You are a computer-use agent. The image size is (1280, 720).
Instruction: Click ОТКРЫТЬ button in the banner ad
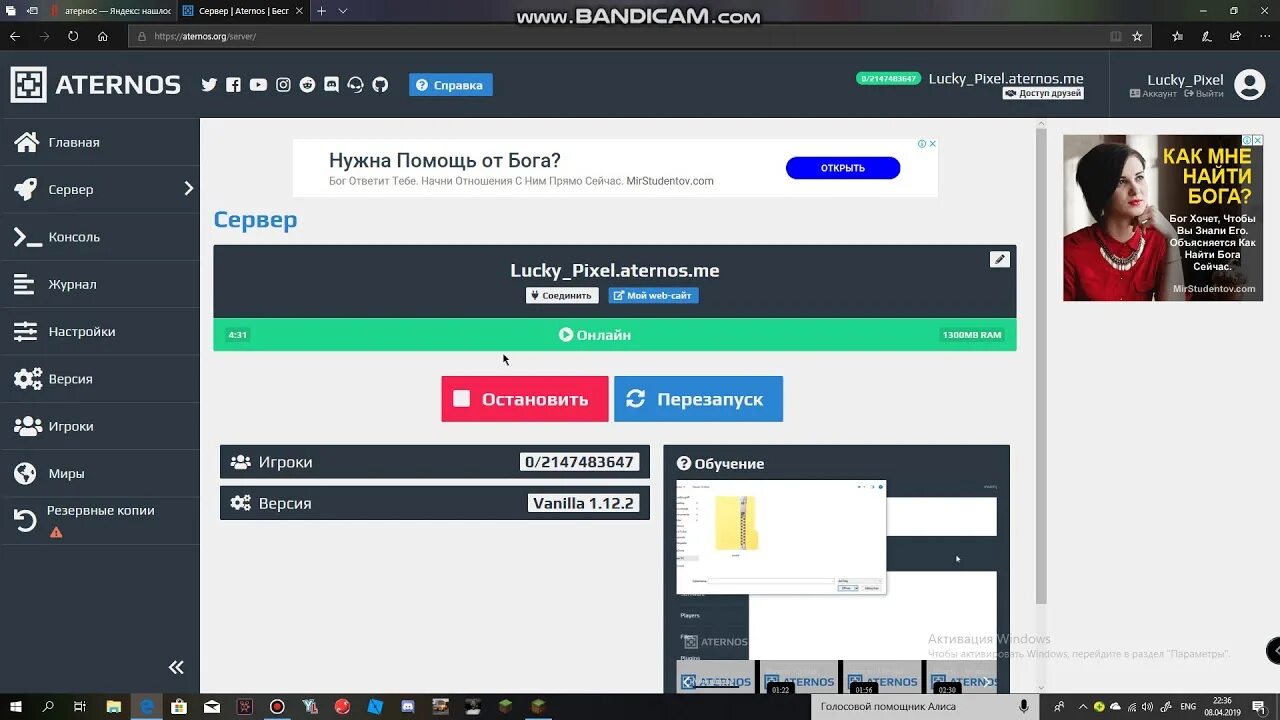coord(843,168)
